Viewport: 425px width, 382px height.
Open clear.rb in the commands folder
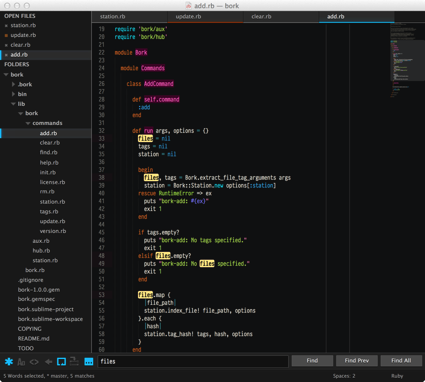pyautogui.click(x=50, y=143)
